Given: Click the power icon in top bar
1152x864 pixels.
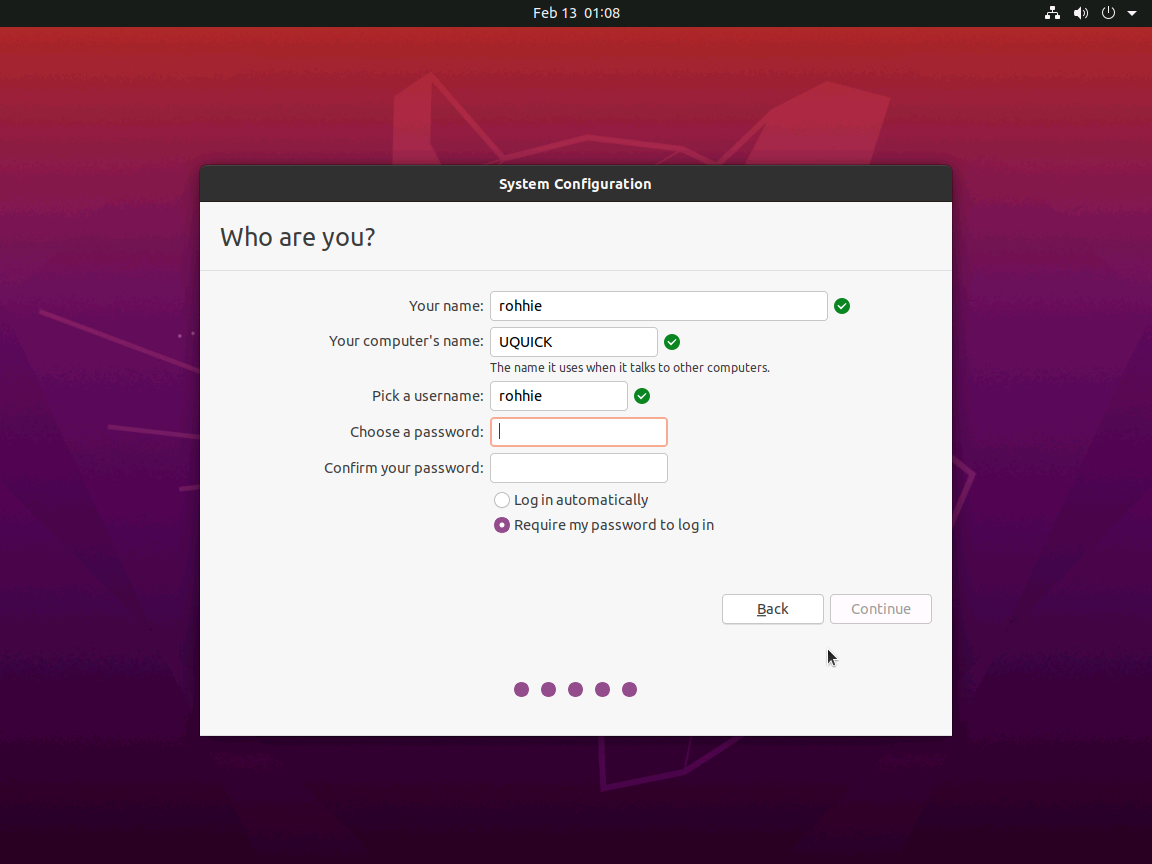Looking at the screenshot, I should 1108,12.
